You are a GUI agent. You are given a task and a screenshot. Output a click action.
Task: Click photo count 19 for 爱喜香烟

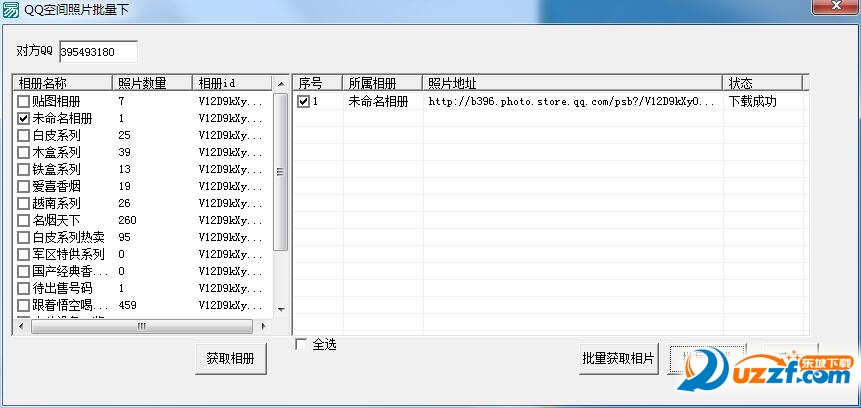(x=124, y=187)
